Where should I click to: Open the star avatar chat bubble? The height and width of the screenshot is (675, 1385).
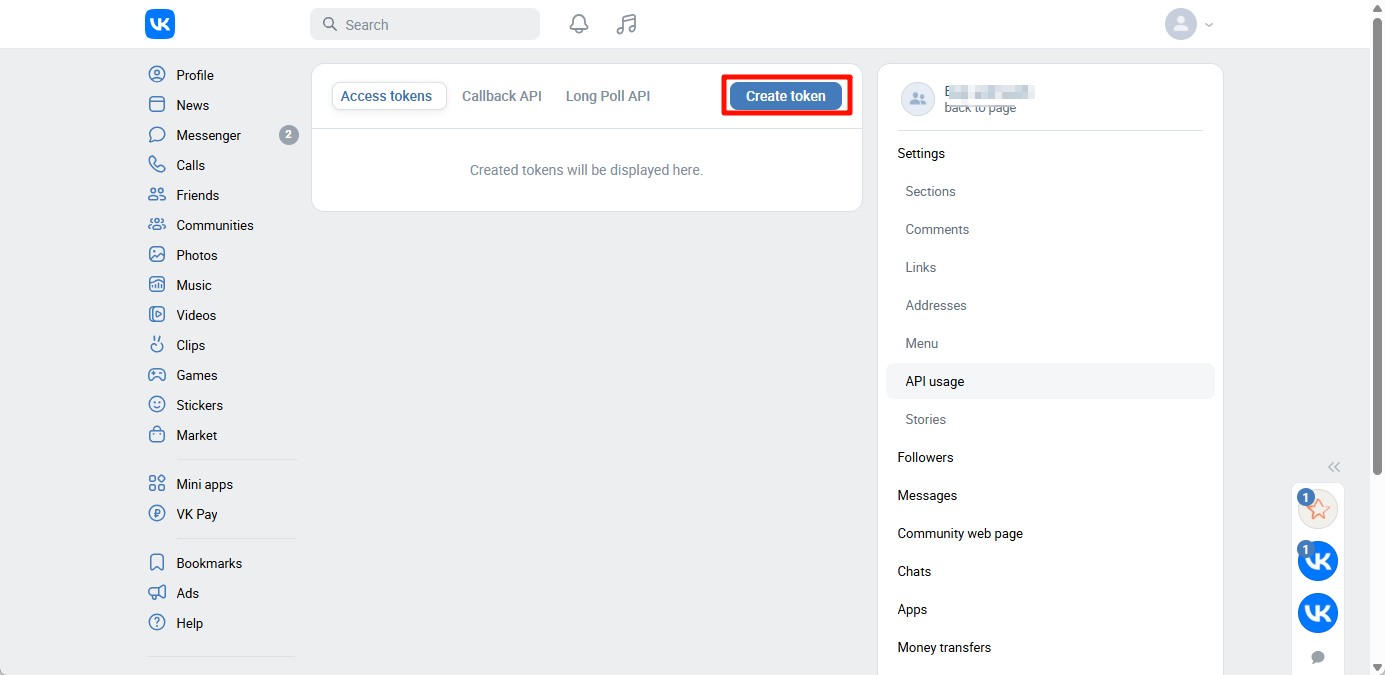click(x=1318, y=509)
